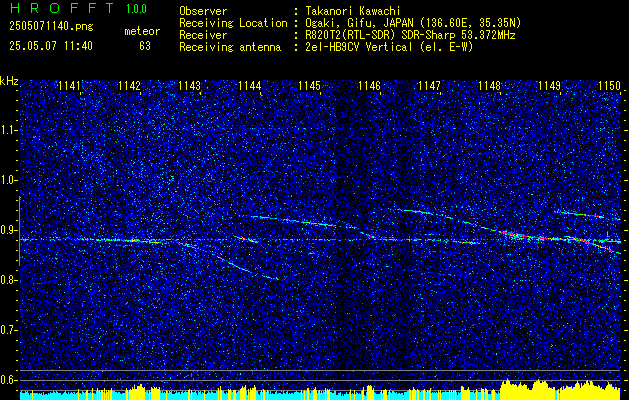Image resolution: width=629 pixels, height=400 pixels.
Task: Click the 'meteor' label
Action: click(x=142, y=31)
